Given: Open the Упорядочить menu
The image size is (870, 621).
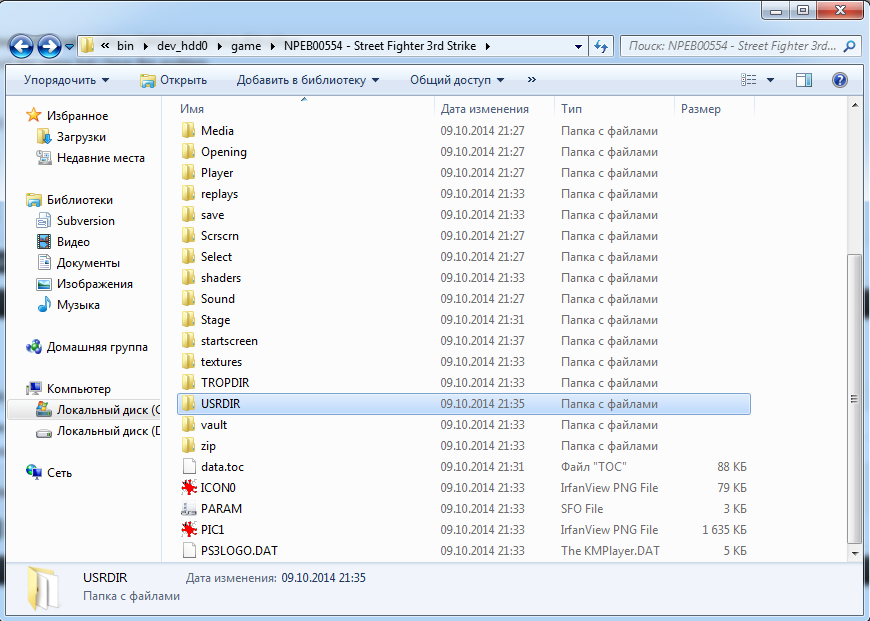Looking at the screenshot, I should pos(67,80).
